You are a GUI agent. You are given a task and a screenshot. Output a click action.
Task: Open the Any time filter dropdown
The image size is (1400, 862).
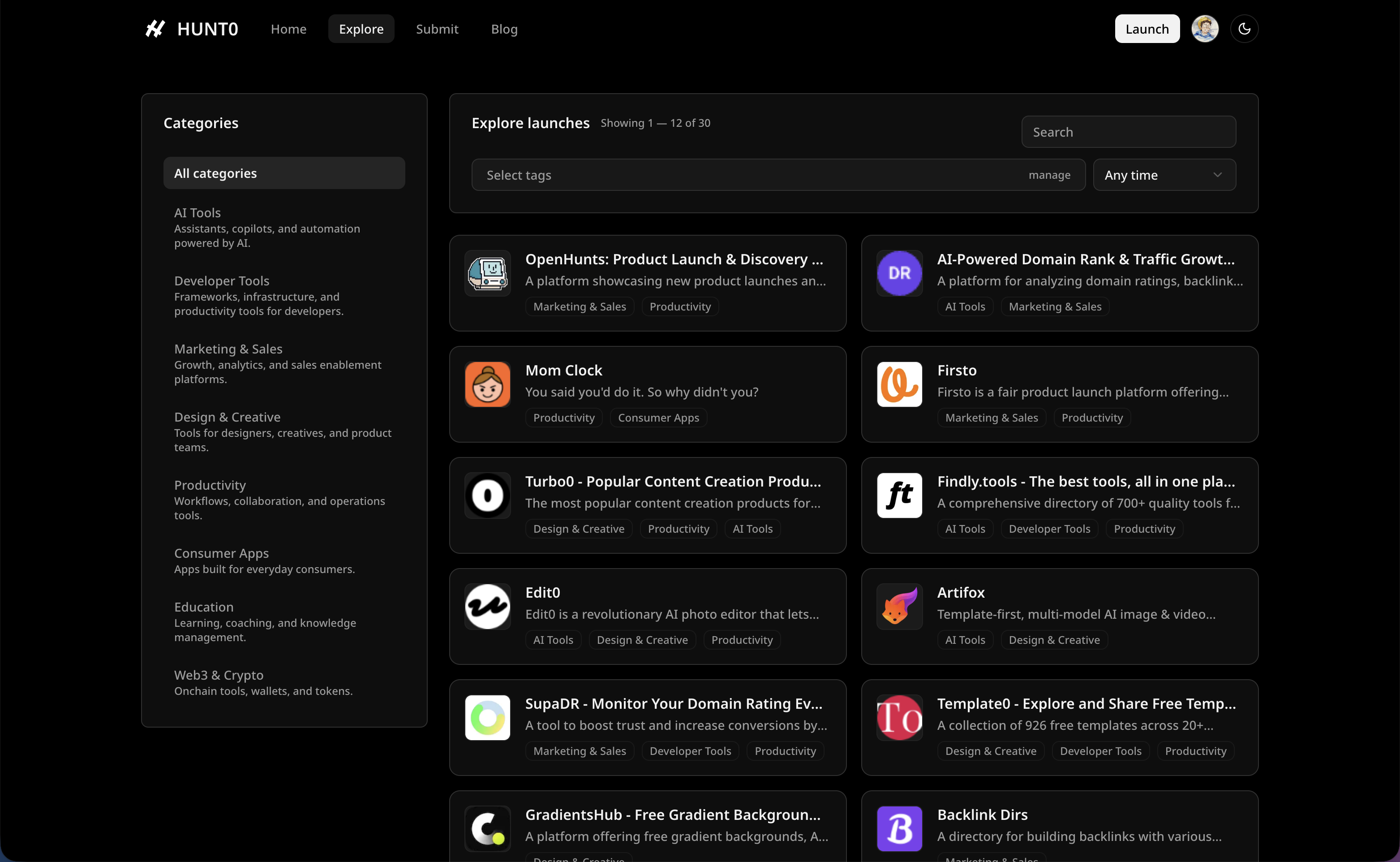(x=1164, y=175)
